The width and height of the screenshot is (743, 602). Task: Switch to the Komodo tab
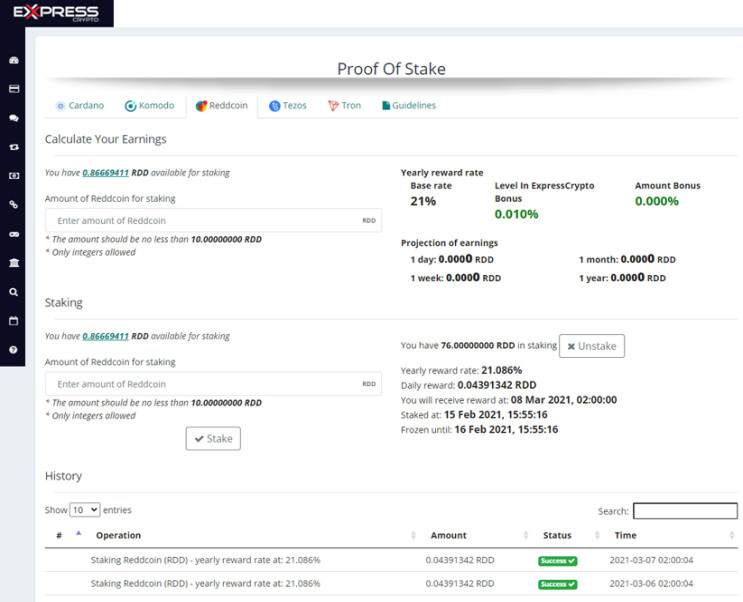[149, 106]
